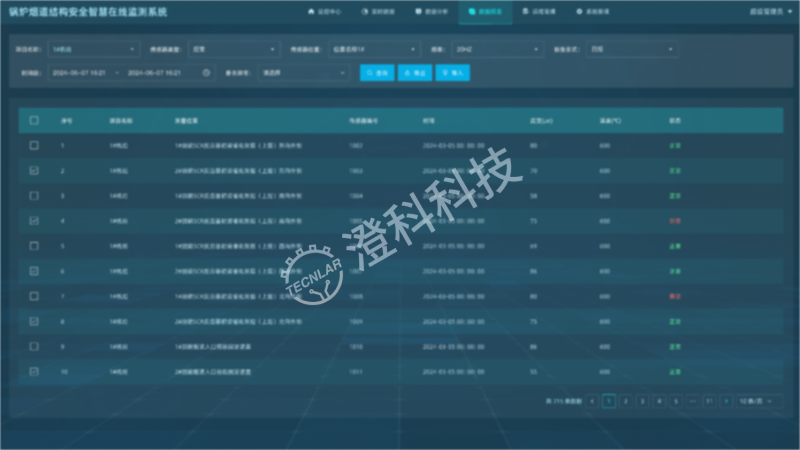Click the pagination ellipsis to jump pages
Viewport: 800px width, 450px height.
click(692, 400)
